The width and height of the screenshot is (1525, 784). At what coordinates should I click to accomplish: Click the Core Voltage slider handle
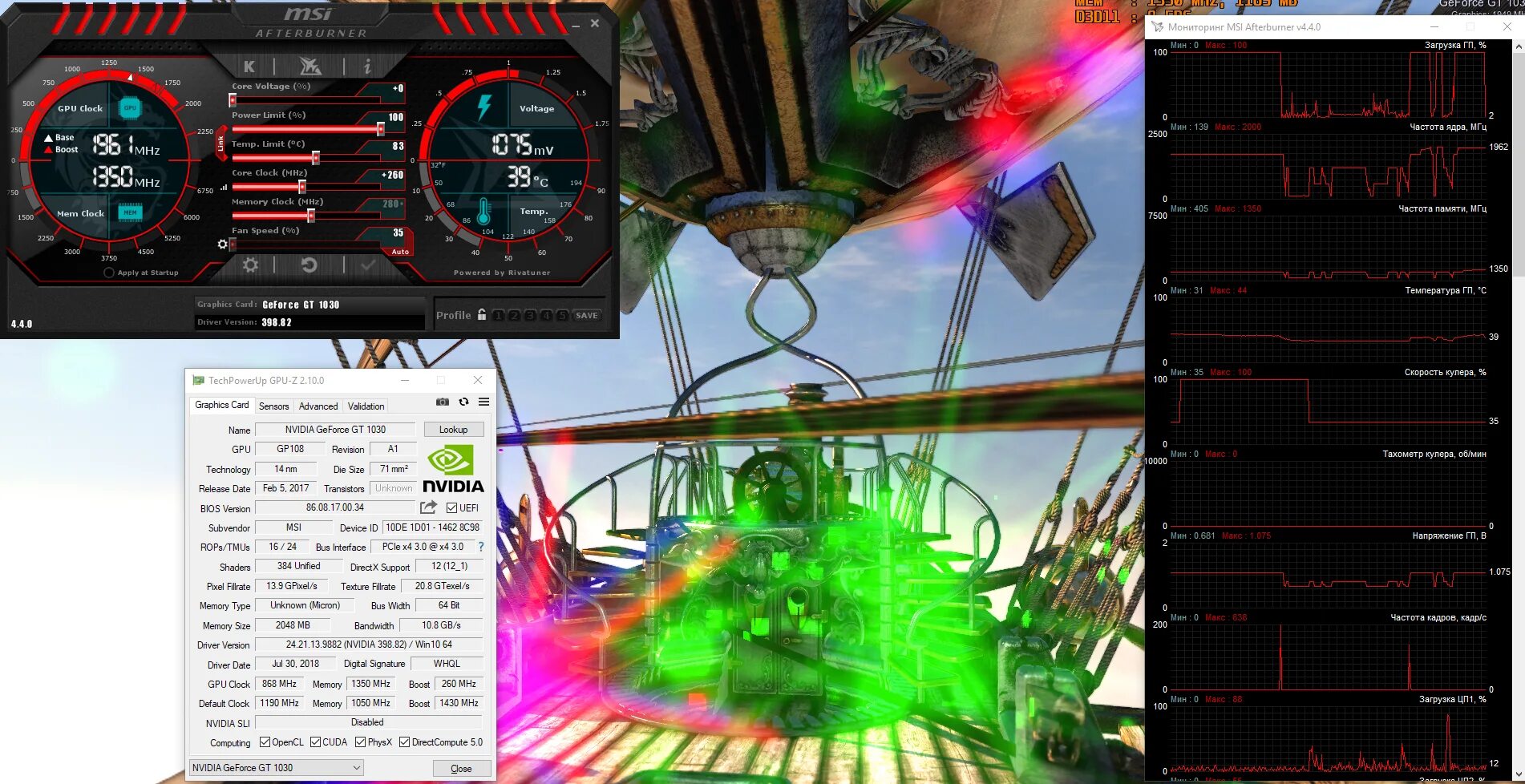233,100
